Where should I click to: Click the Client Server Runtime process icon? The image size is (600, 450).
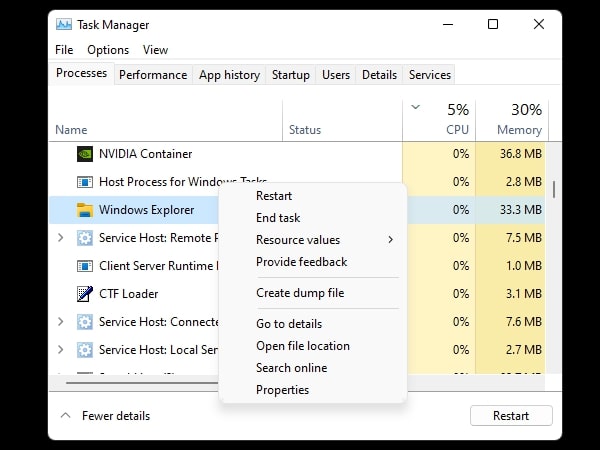point(85,266)
